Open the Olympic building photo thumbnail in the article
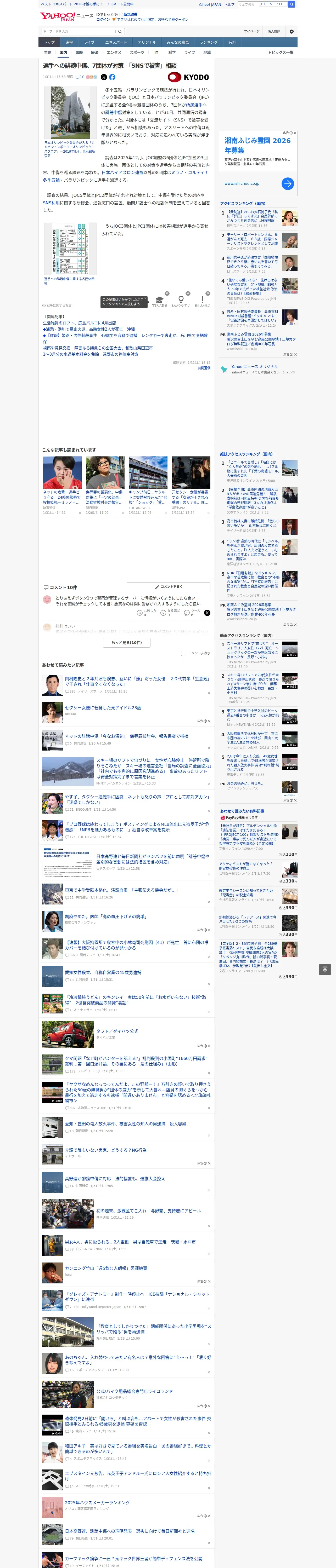336x1568 pixels. click(70, 113)
